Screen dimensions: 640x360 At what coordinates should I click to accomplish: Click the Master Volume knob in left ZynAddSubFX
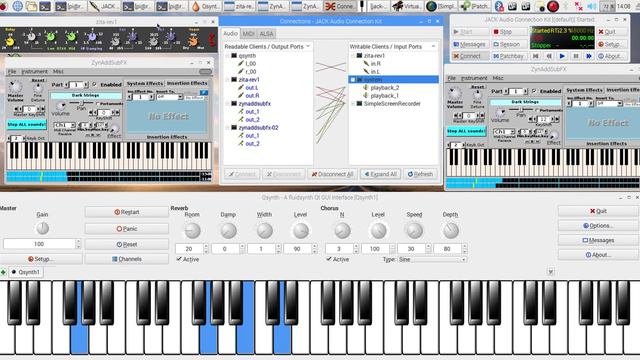coord(15,87)
